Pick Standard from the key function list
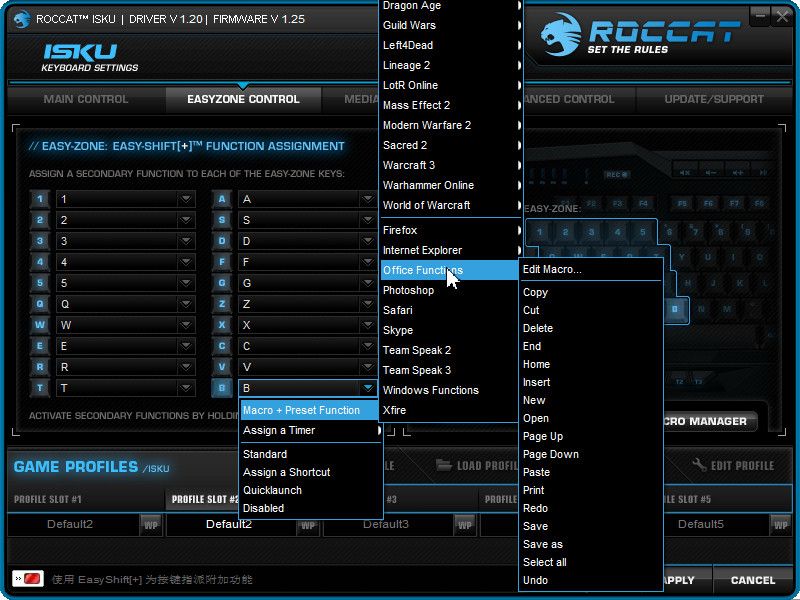 click(x=311, y=454)
